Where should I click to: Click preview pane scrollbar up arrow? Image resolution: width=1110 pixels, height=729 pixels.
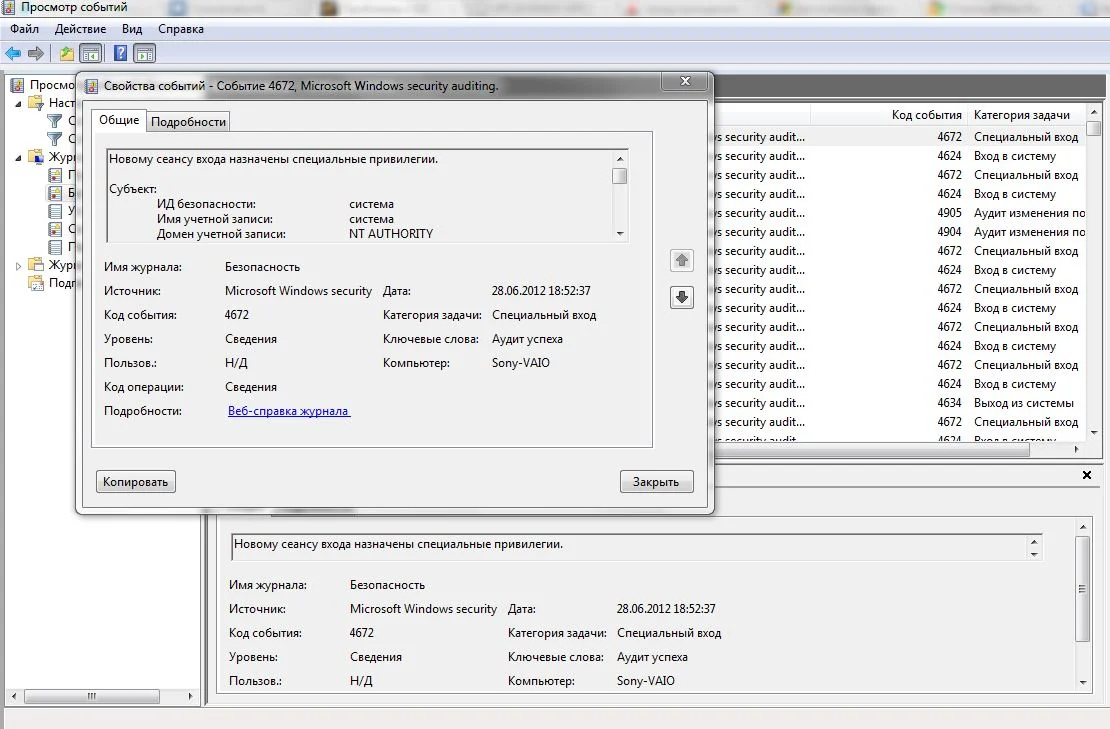point(1082,527)
